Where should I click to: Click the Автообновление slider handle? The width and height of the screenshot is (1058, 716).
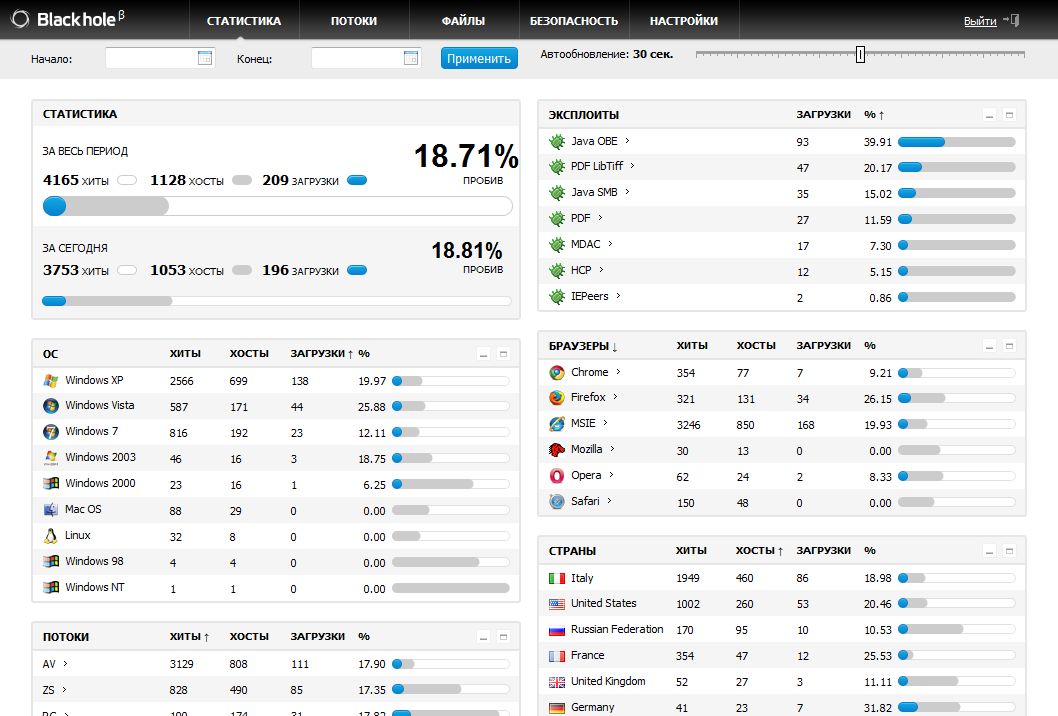(860, 54)
